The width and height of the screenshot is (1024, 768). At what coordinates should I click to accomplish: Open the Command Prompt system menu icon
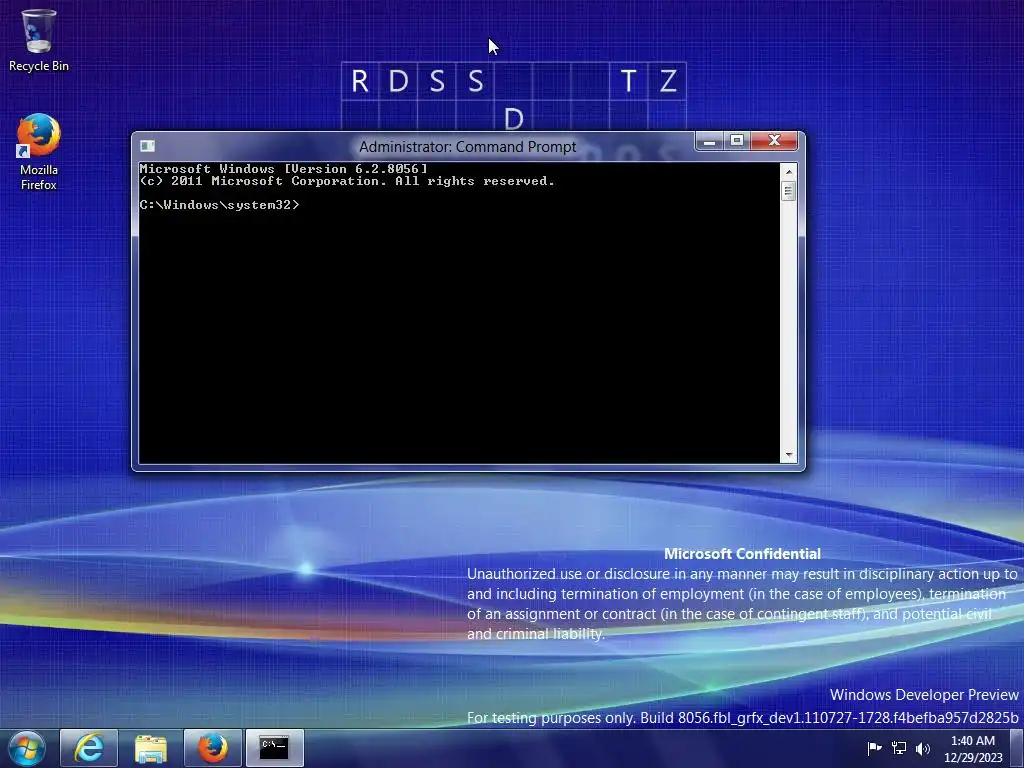click(x=148, y=146)
